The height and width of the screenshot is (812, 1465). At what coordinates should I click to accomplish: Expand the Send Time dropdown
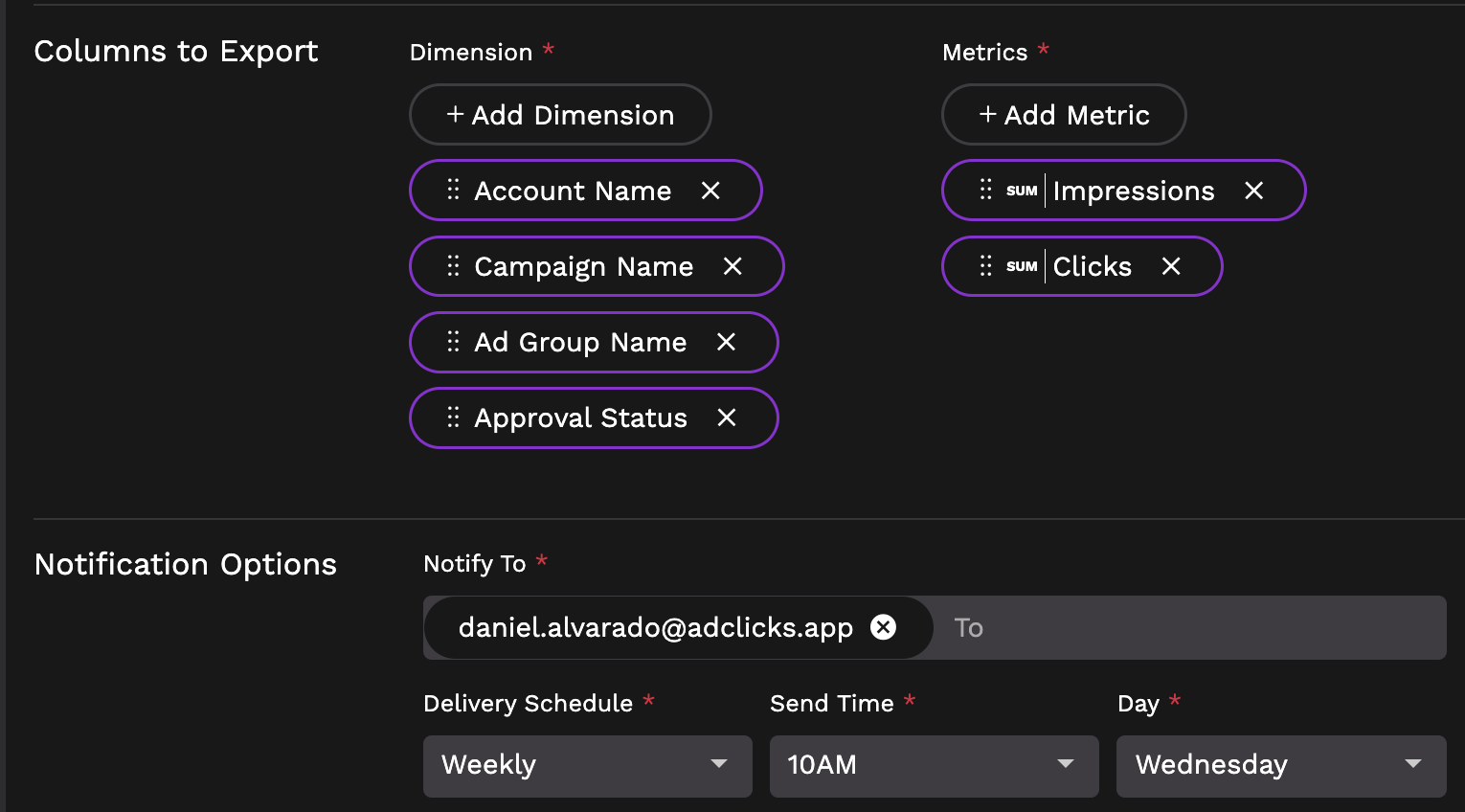tap(934, 765)
